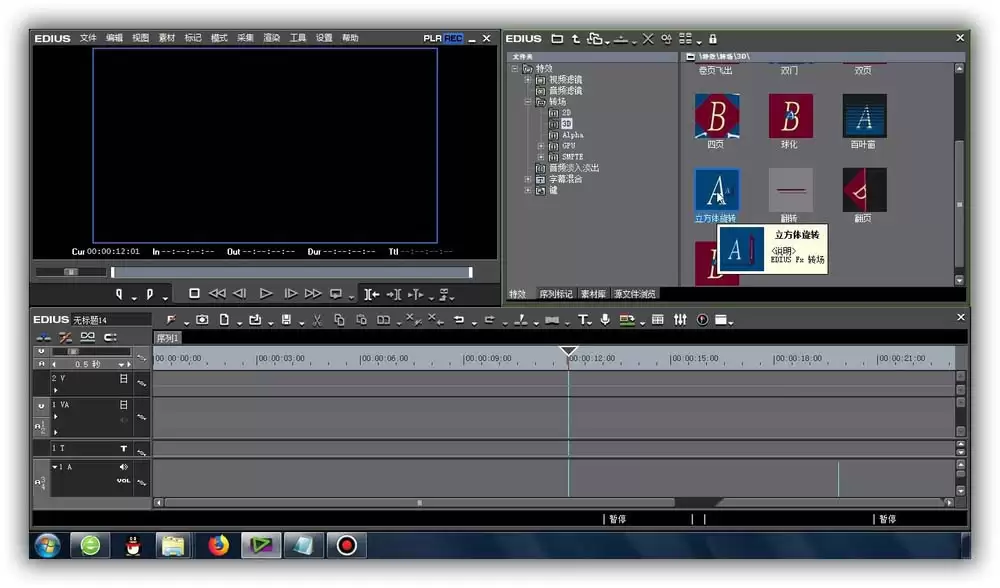
Task: Collapse the 1 A audio track triangle
Action: (55, 467)
